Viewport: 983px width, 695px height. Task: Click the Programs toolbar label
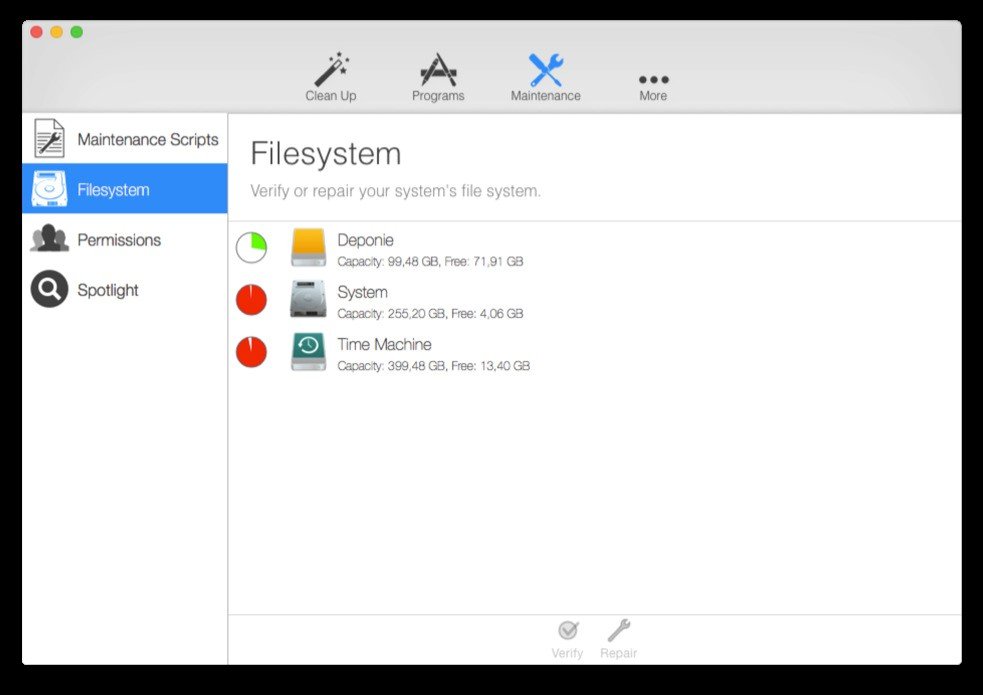(438, 96)
